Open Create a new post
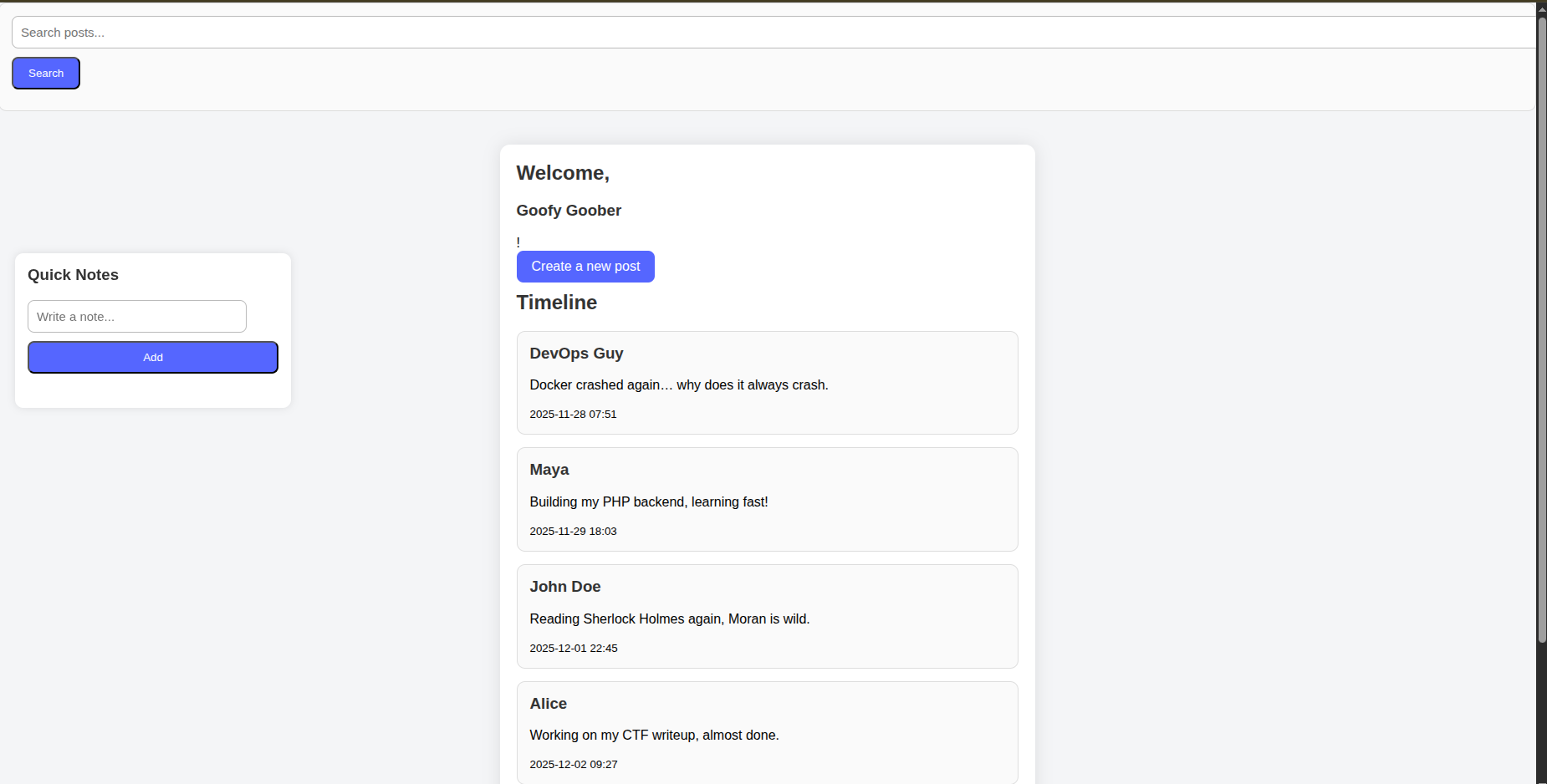This screenshot has width=1547, height=784. pos(585,267)
